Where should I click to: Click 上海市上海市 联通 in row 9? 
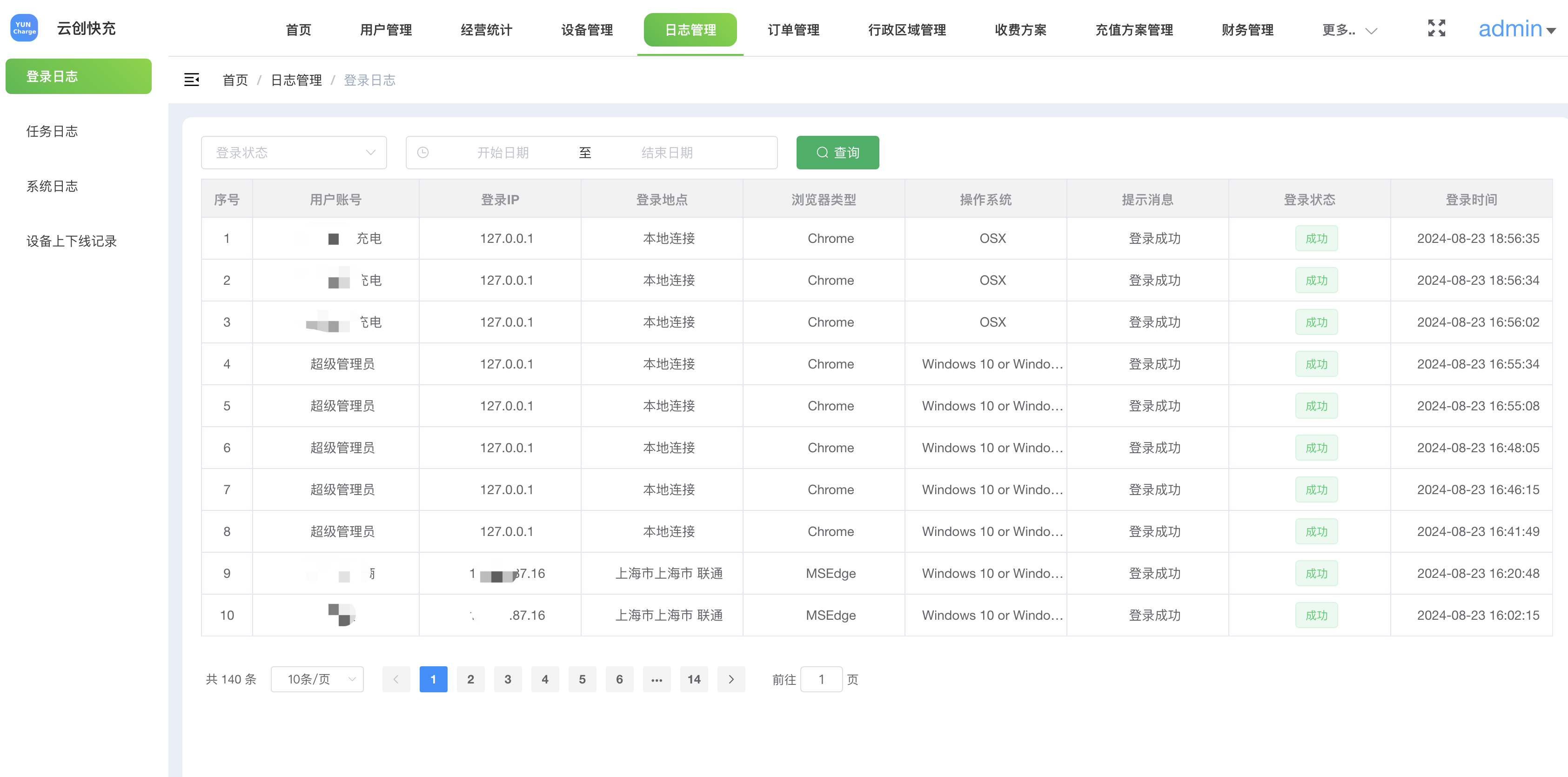[668, 573]
